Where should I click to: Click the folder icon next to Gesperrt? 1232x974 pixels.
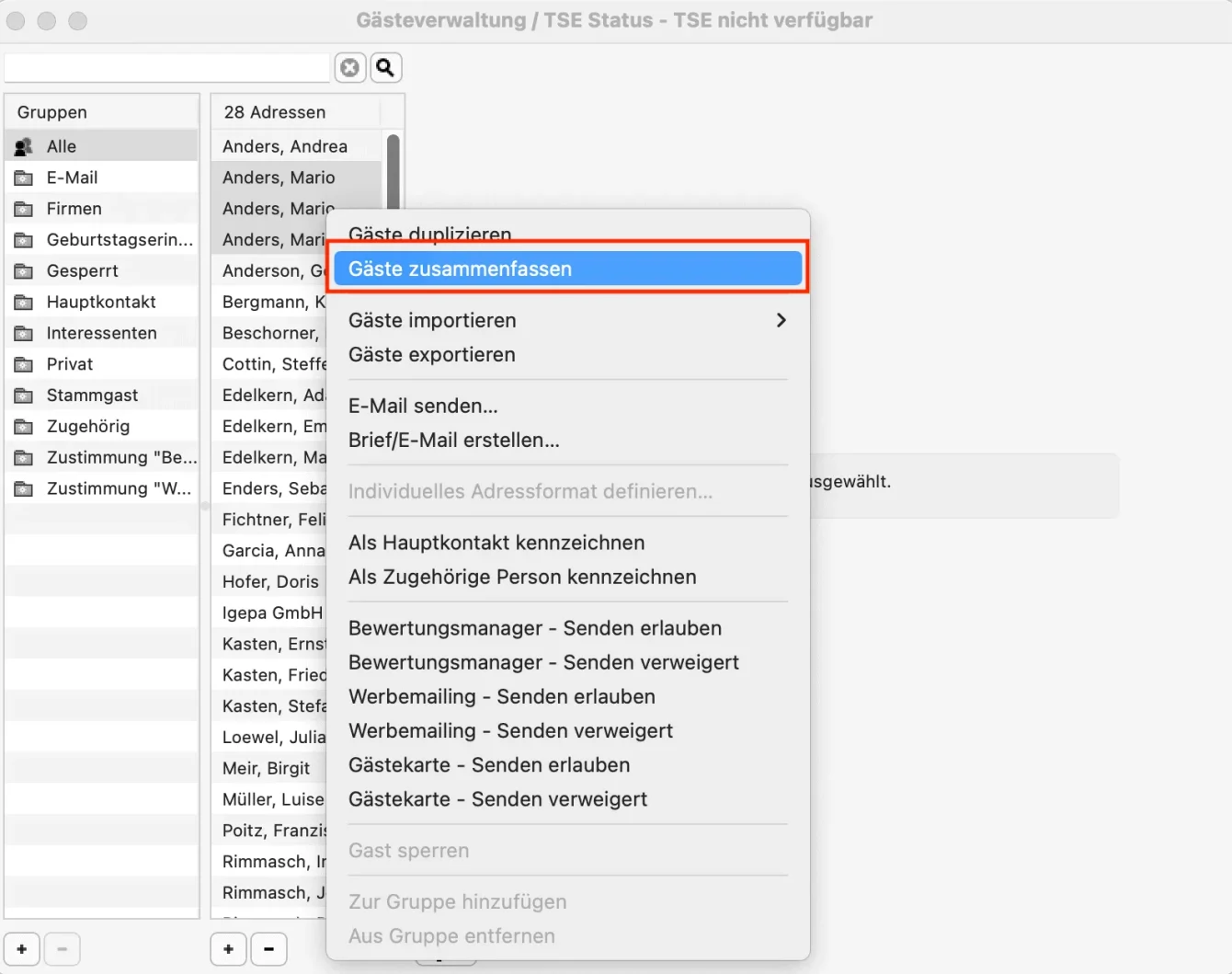[x=24, y=271]
